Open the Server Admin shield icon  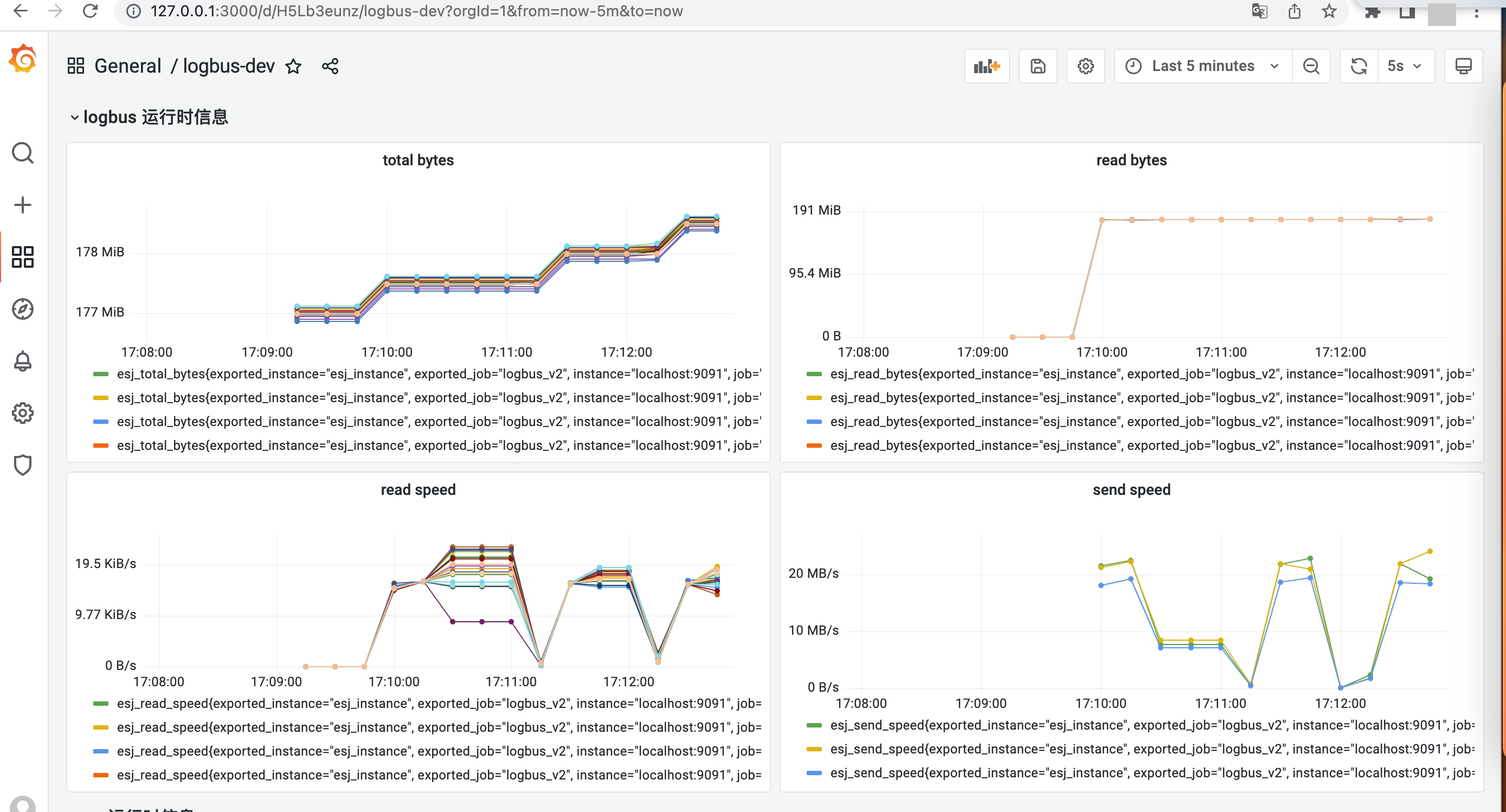click(23, 465)
